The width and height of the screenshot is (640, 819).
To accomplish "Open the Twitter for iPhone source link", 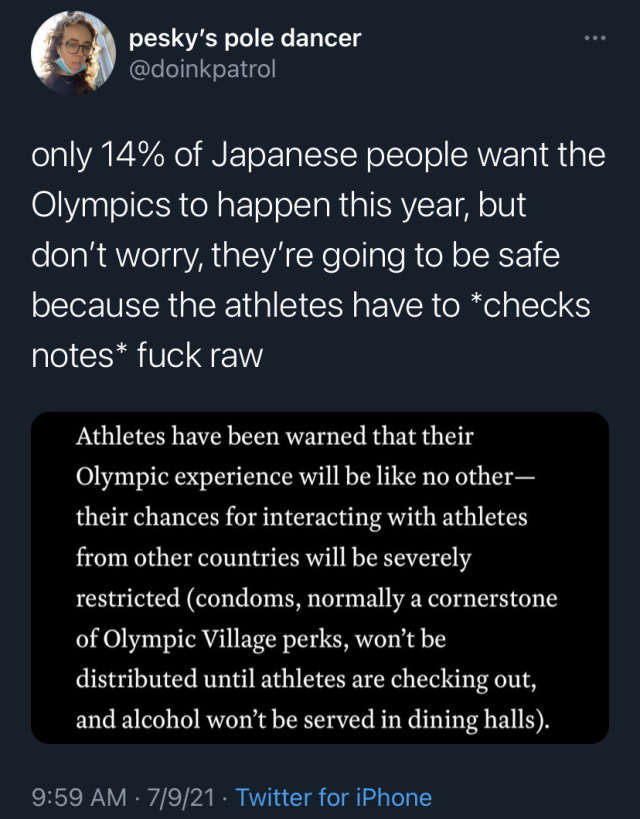I will pos(334,797).
